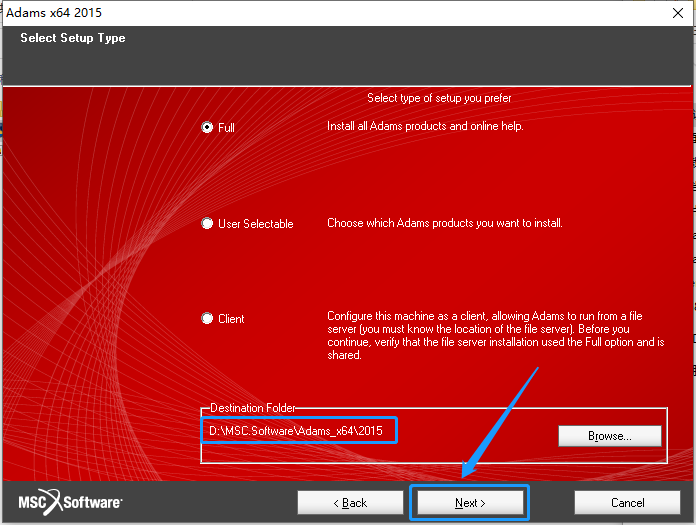Click the 'Adams x64 2015' window title
The image size is (696, 525).
coord(54,12)
